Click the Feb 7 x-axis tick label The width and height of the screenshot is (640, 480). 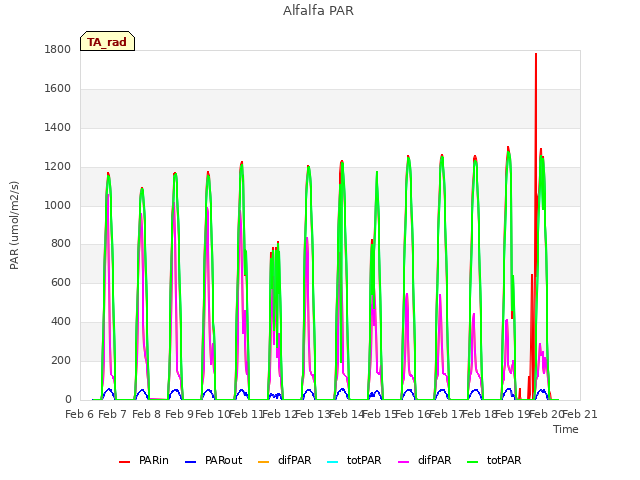pos(113,414)
